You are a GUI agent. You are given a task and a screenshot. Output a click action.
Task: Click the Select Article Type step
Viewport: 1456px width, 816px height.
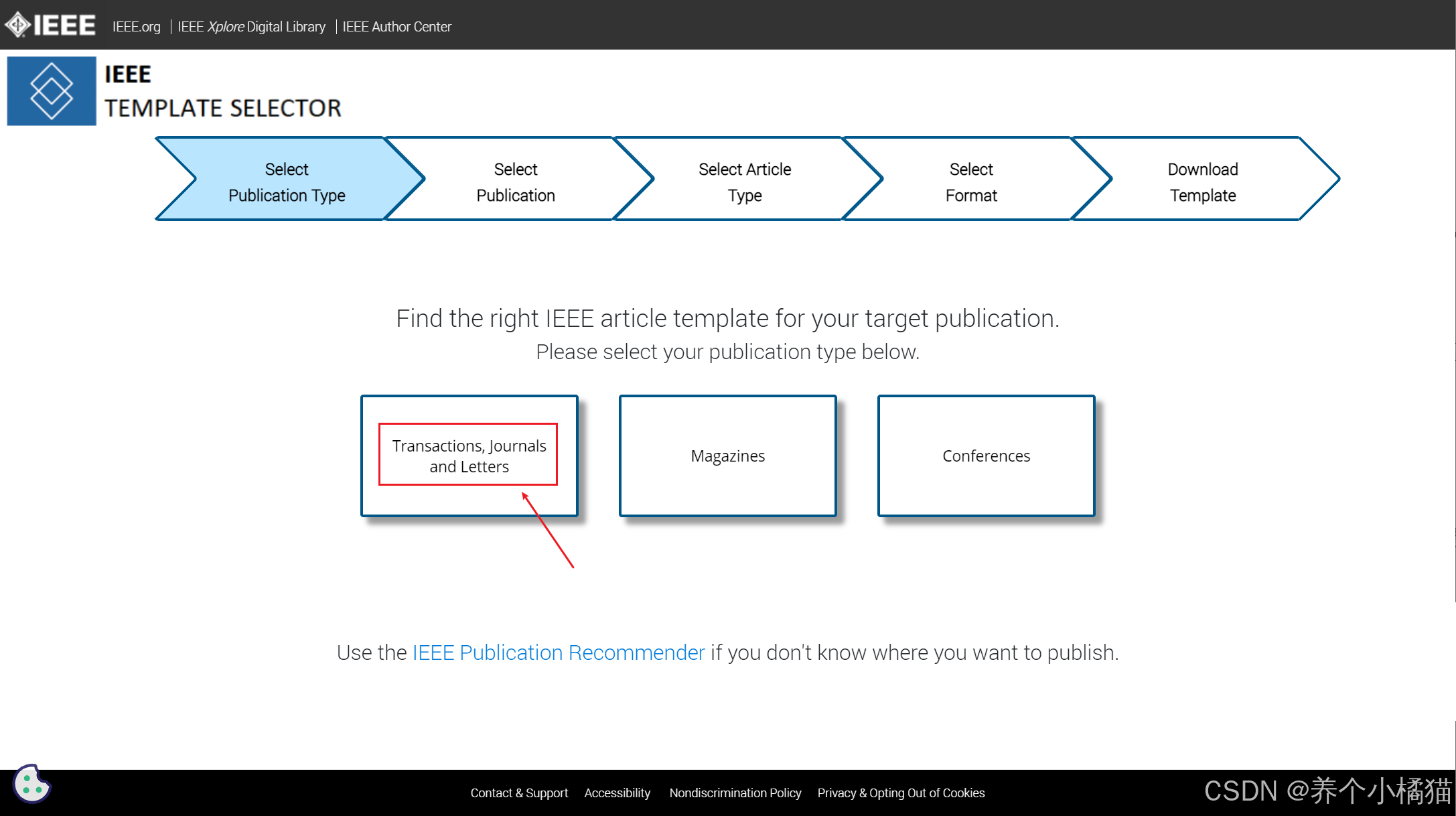[x=744, y=182]
